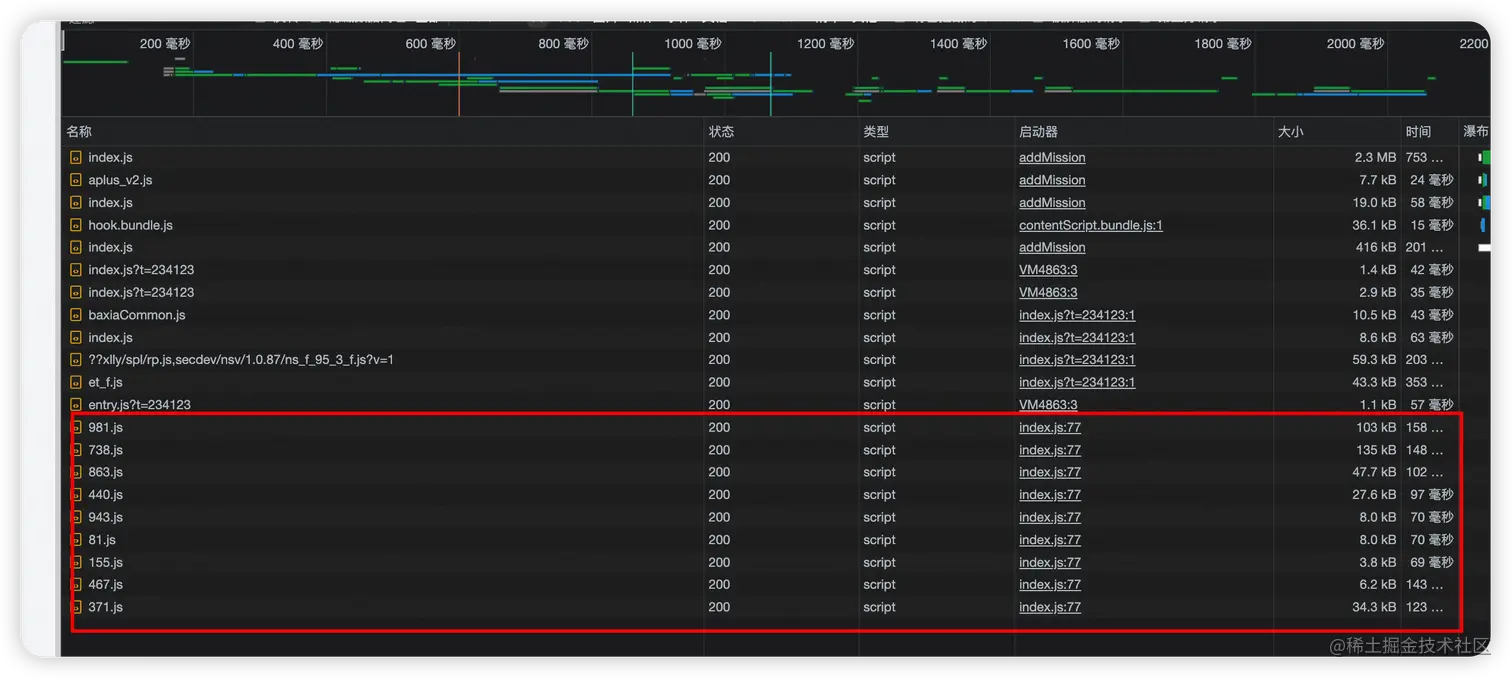Open the contentScript.bundle.js:1 initiator link
This screenshot has height=678, width=1512.
click(1091, 225)
